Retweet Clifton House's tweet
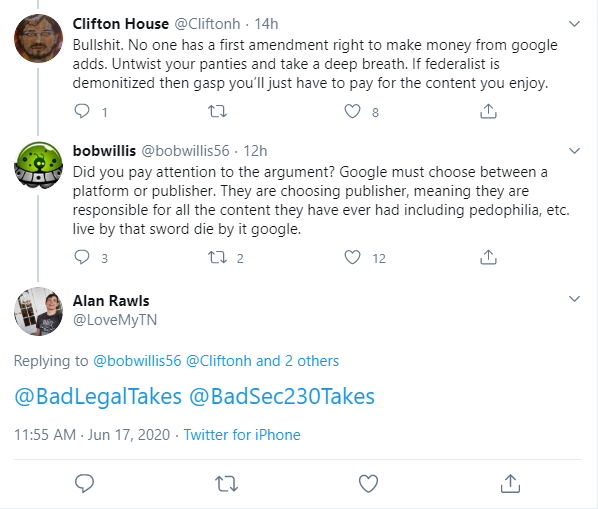This screenshot has height=509, width=598. click(217, 111)
